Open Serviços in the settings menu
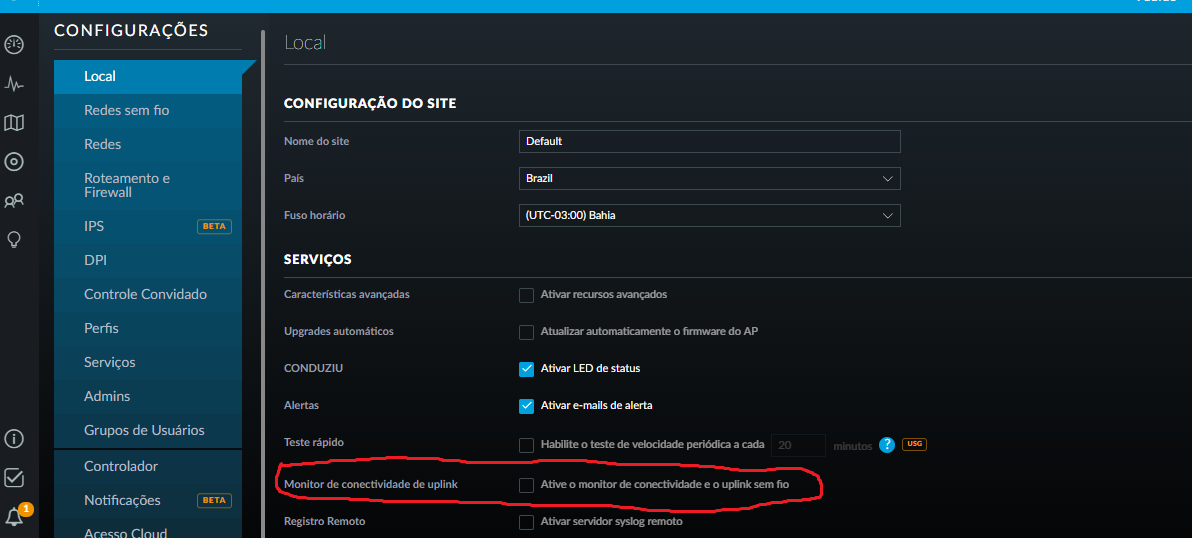This screenshot has height=538, width=1192. (x=148, y=362)
